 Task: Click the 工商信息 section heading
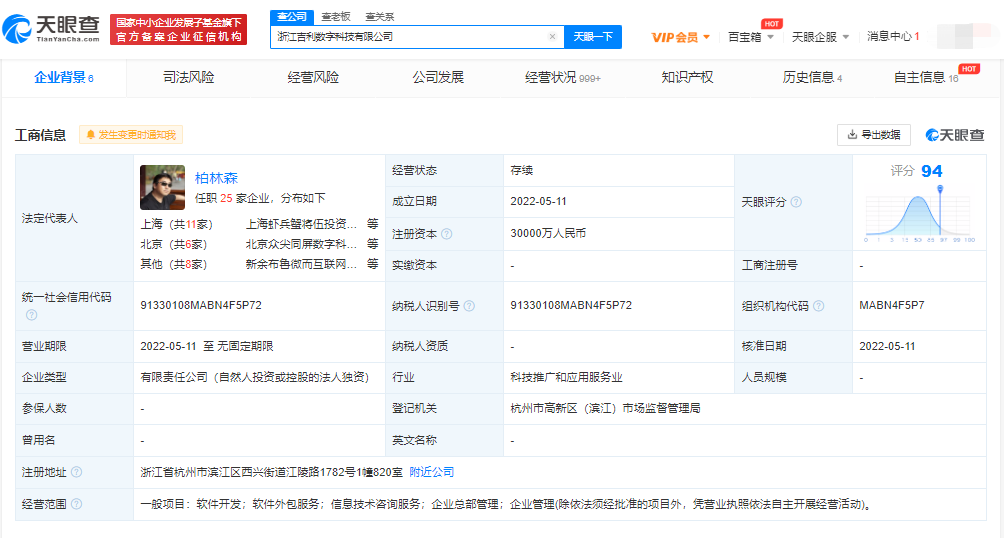[40, 135]
